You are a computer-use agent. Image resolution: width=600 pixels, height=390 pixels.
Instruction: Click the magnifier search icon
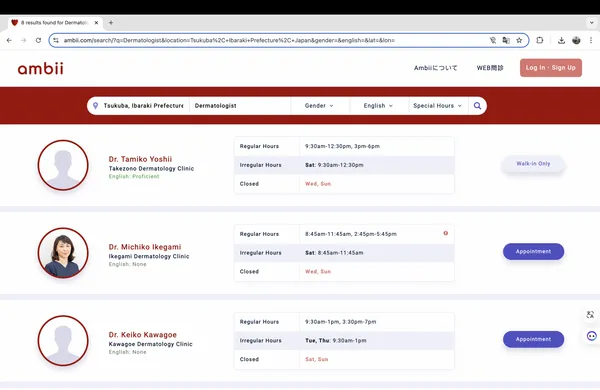[477, 106]
